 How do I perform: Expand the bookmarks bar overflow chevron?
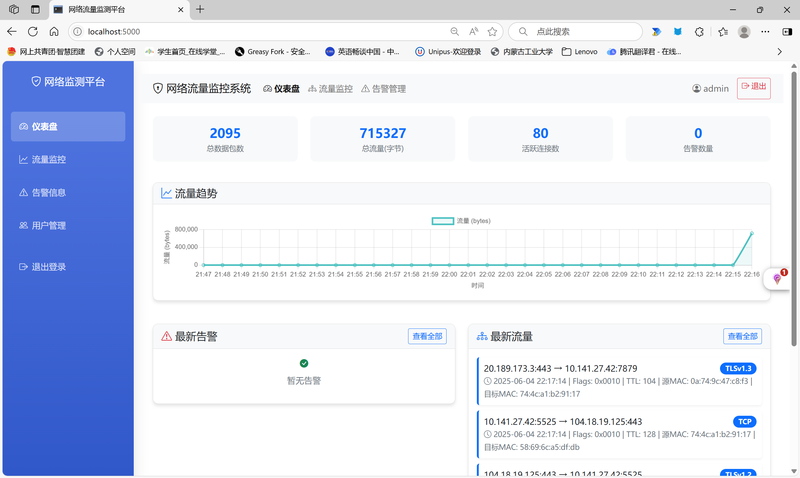(x=780, y=52)
